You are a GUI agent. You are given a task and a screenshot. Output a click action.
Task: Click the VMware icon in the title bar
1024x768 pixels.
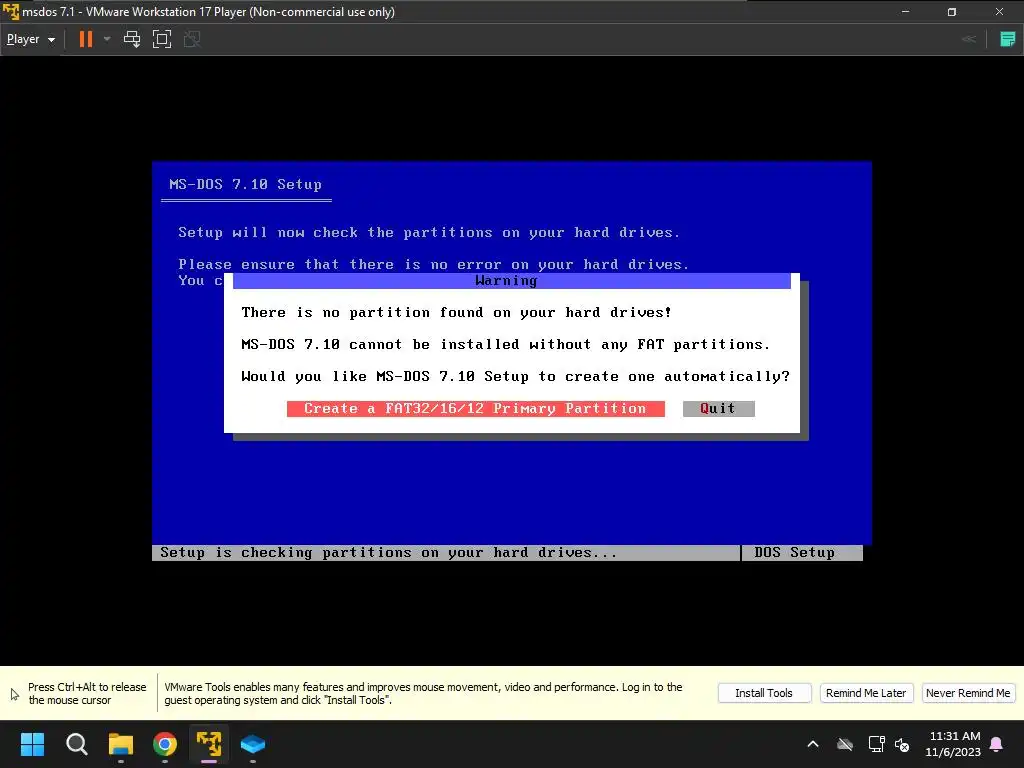[x=10, y=12]
